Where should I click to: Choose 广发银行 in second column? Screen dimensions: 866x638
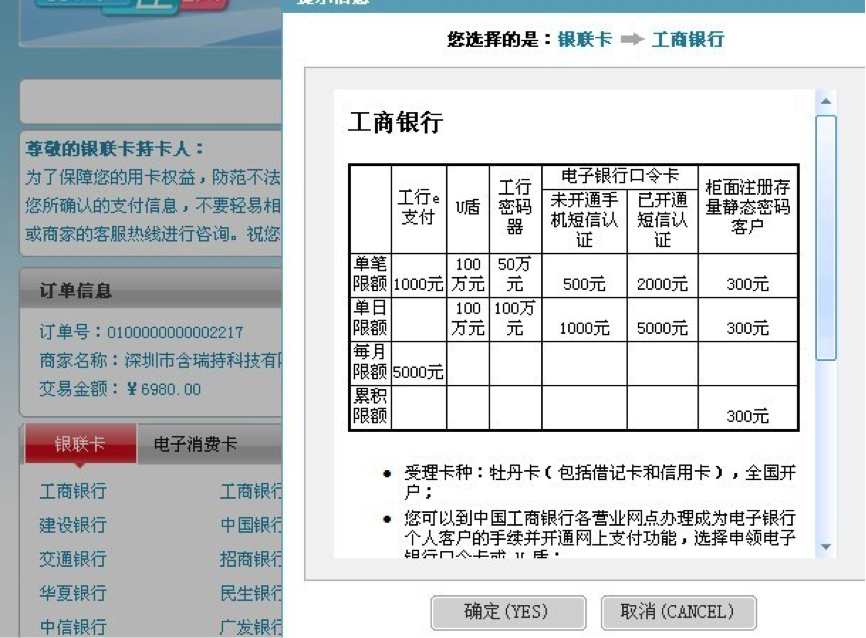coord(251,627)
